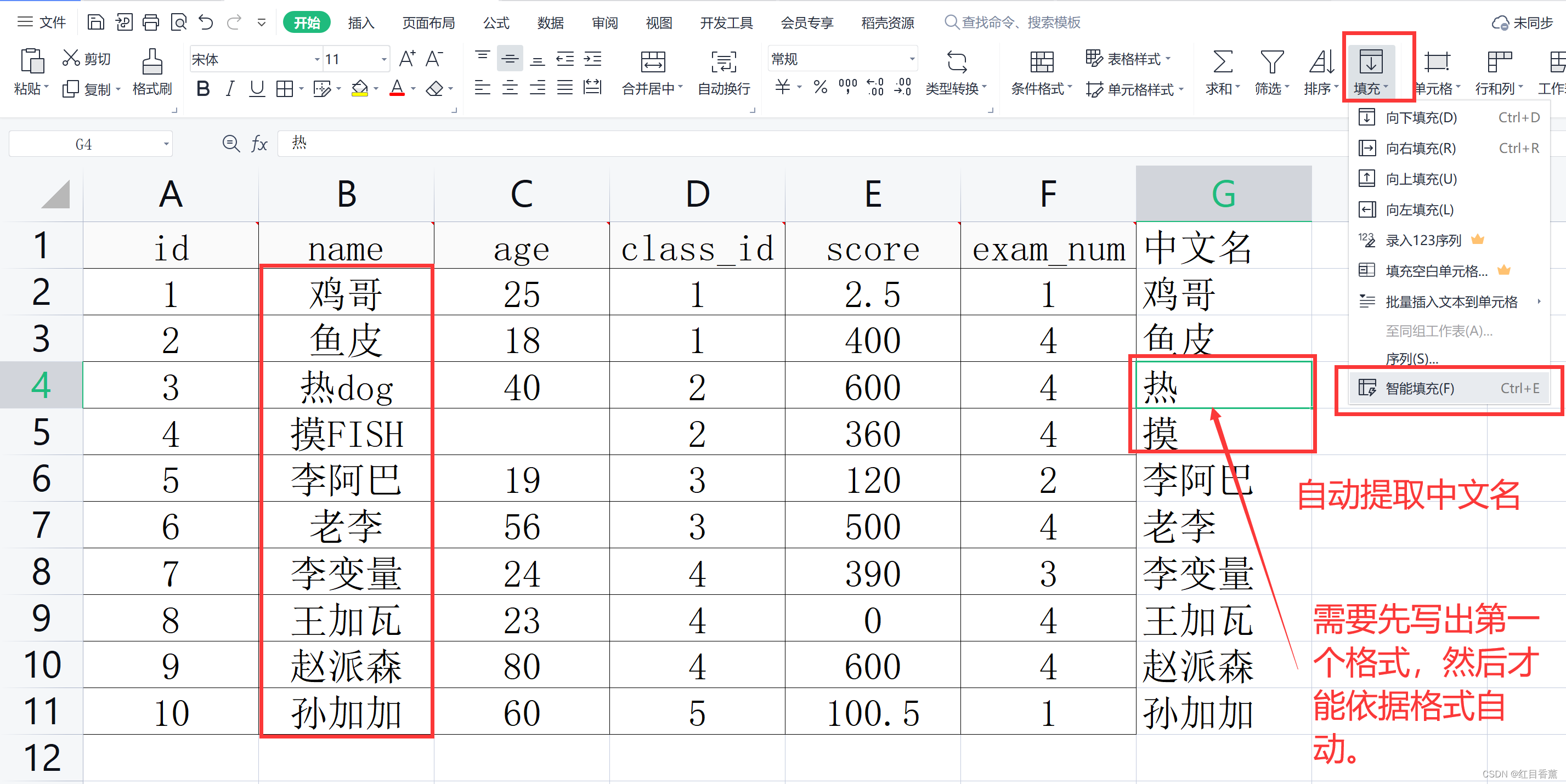Open the 插入 (Insert) ribbon tab
This screenshot has height=784, width=1566.
coord(360,23)
